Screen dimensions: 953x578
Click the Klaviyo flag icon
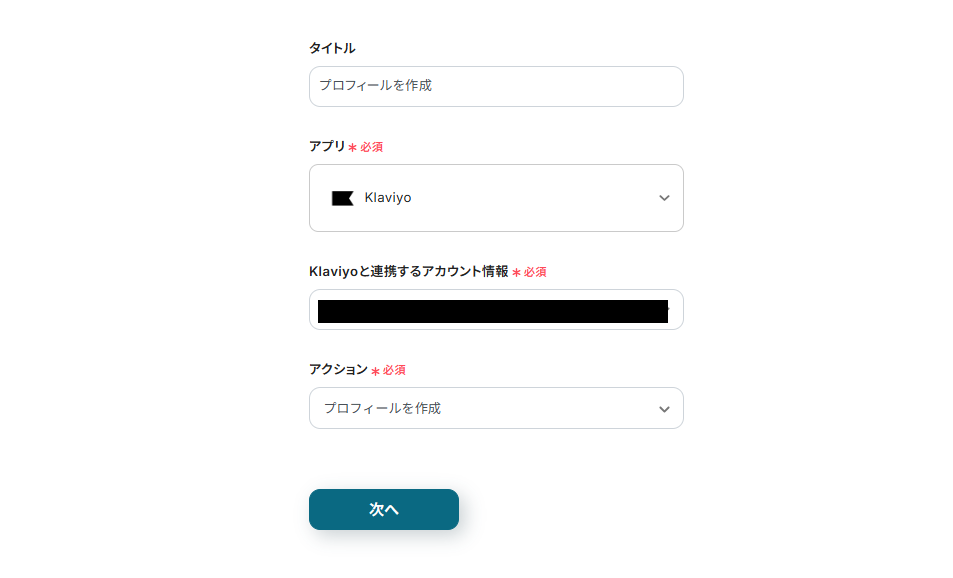coord(342,197)
